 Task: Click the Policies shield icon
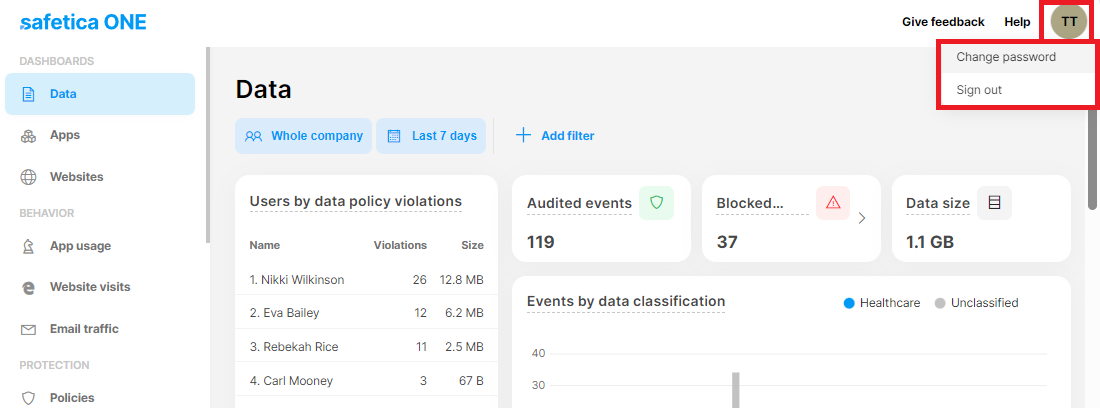coord(29,398)
